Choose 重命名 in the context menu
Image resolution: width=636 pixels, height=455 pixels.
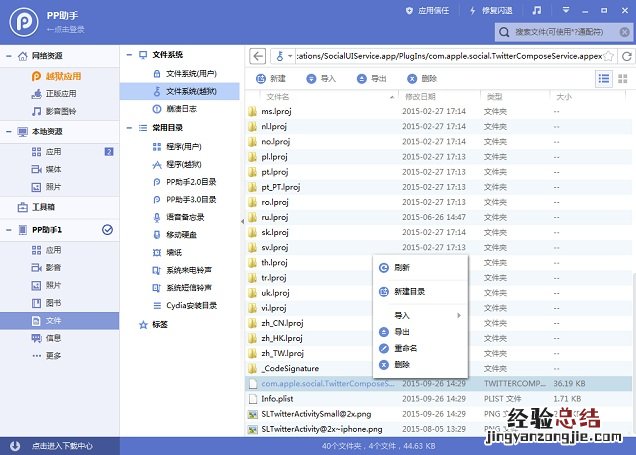coord(420,348)
